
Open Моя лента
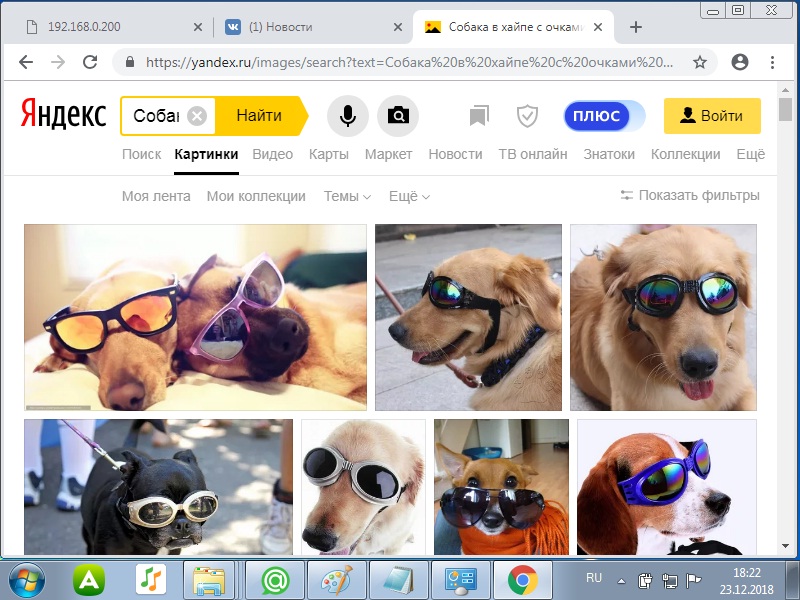point(156,196)
